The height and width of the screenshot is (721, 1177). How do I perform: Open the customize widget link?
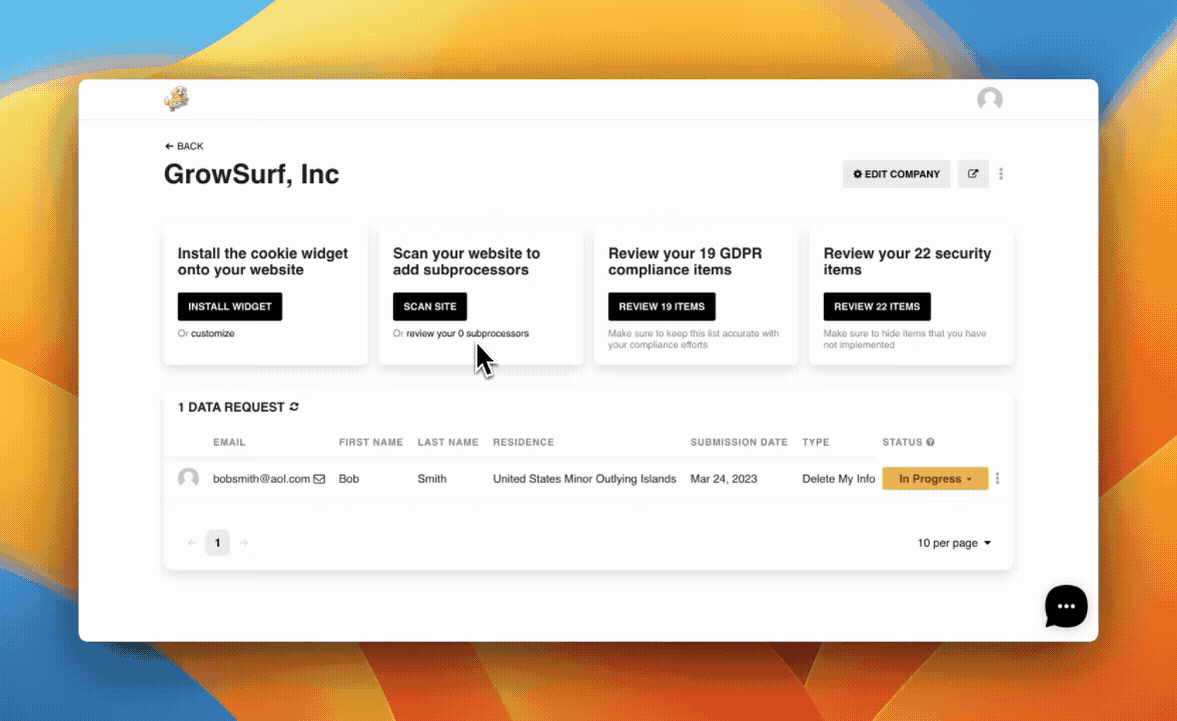click(x=213, y=334)
